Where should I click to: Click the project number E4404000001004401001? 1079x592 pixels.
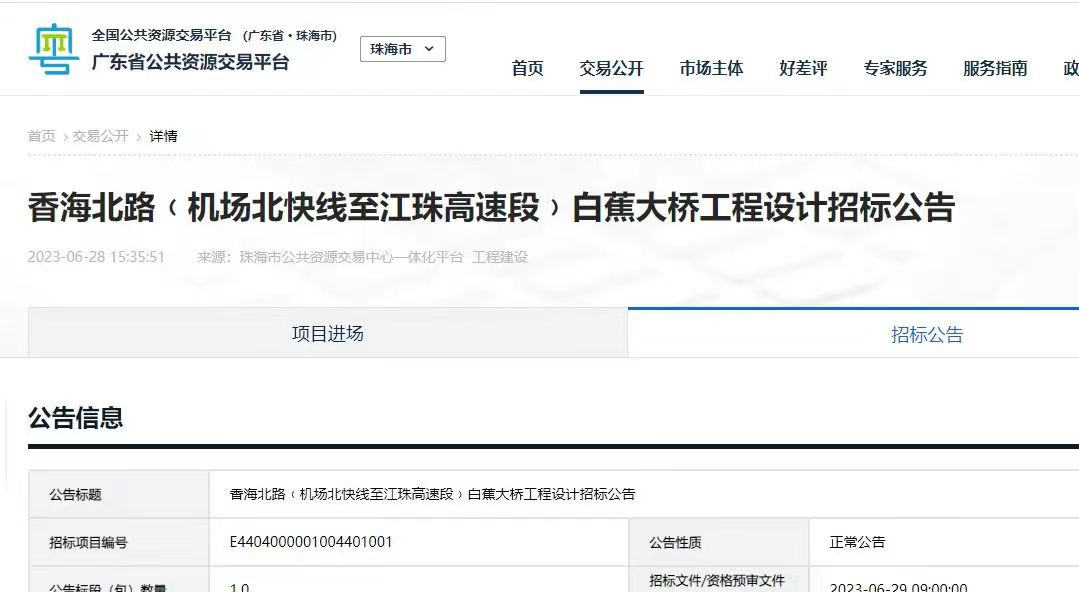[311, 542]
